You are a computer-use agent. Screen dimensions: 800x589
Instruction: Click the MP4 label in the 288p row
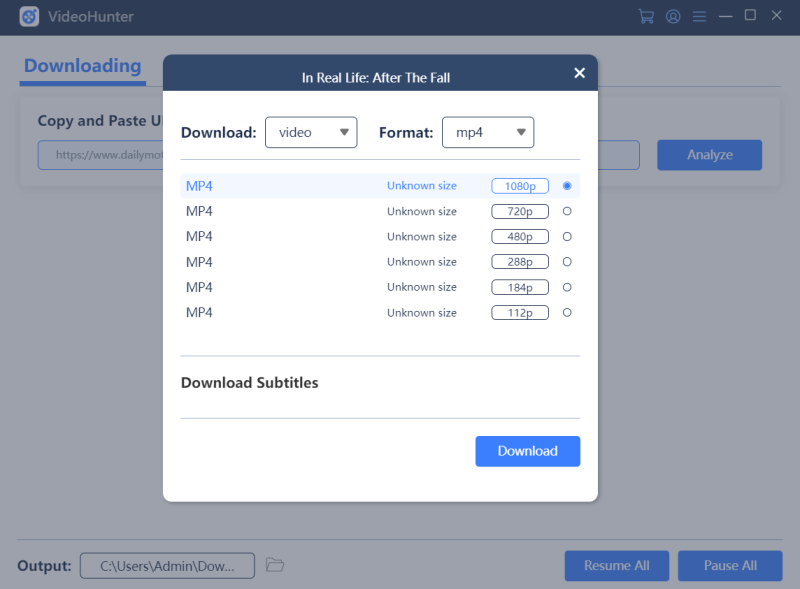(199, 262)
